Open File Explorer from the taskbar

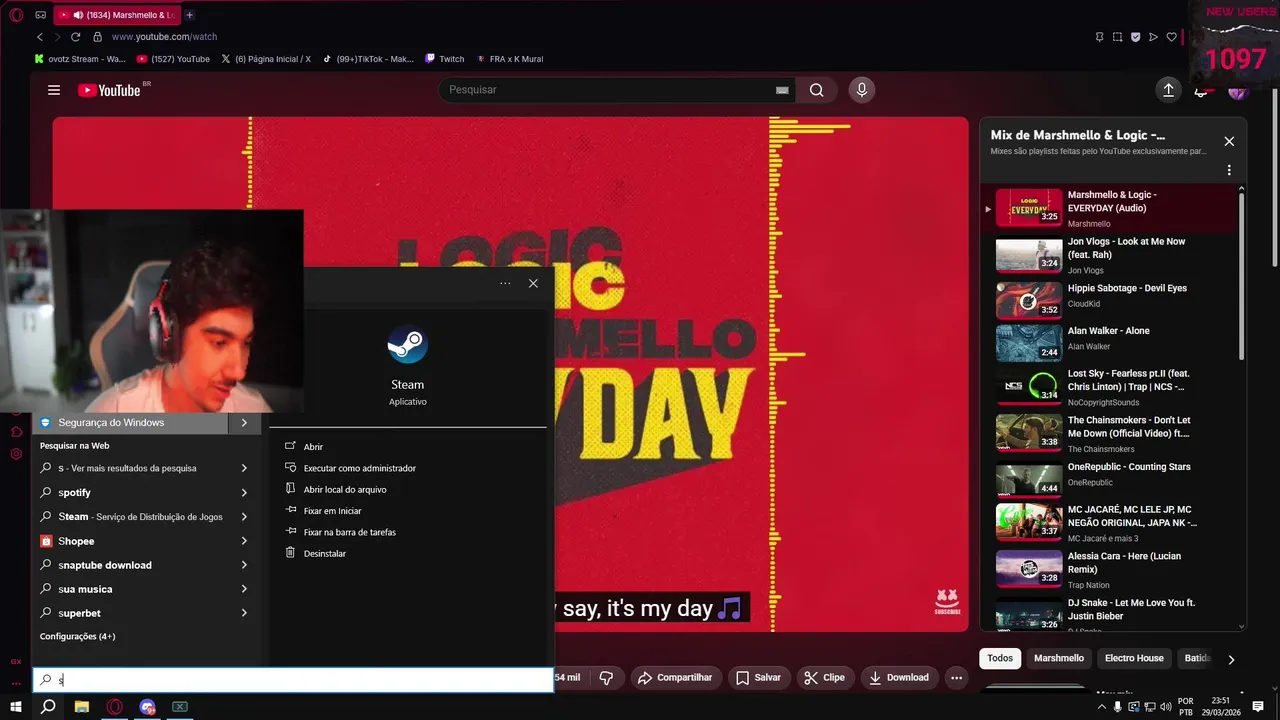click(82, 707)
